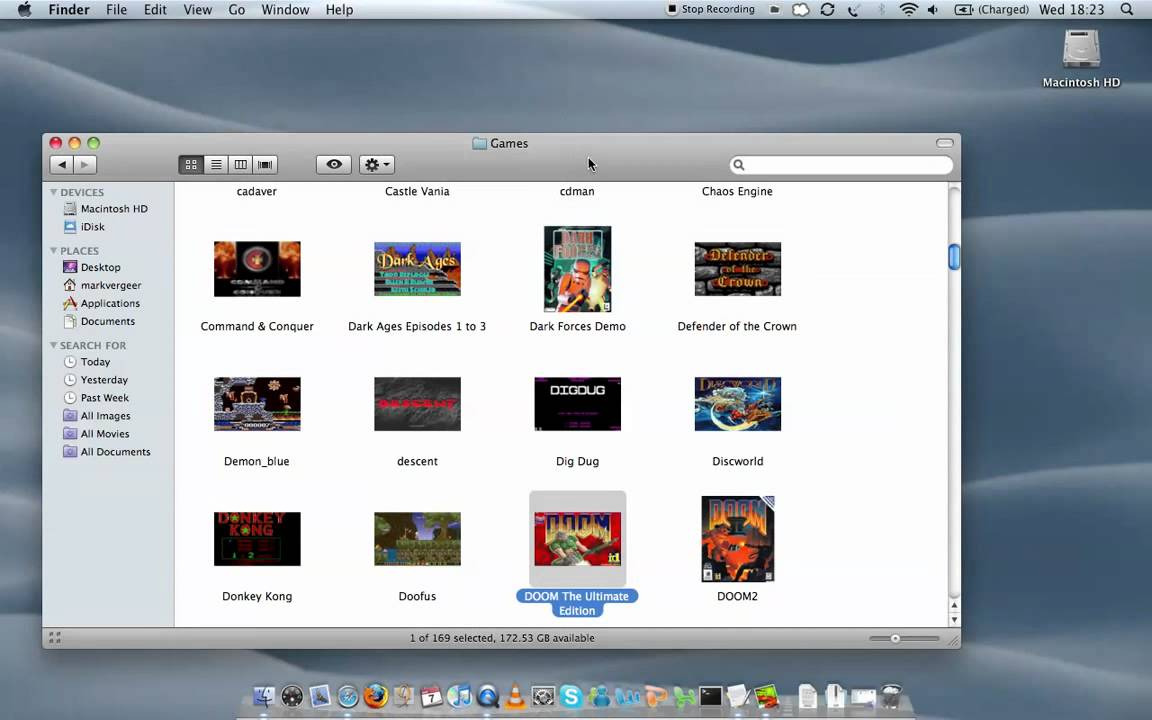The height and width of the screenshot is (720, 1152).
Task: Open the Go menu
Action: click(x=237, y=10)
